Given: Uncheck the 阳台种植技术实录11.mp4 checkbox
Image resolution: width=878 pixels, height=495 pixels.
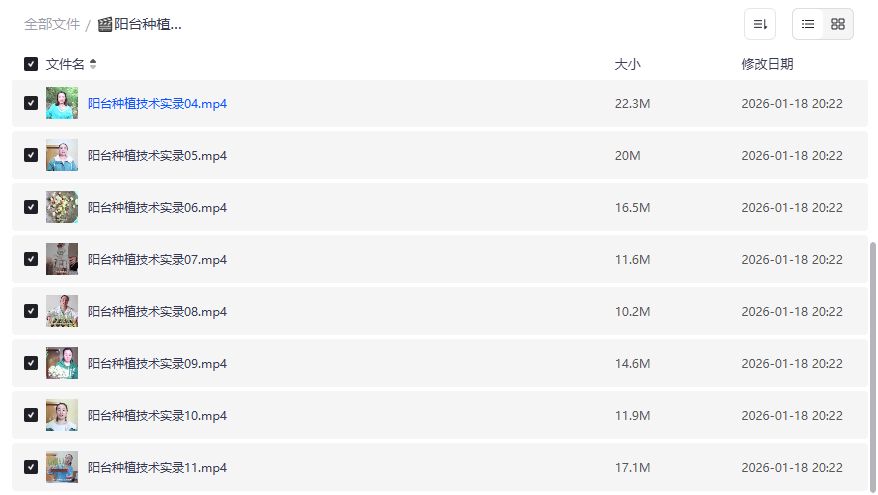Looking at the screenshot, I should coord(31,467).
